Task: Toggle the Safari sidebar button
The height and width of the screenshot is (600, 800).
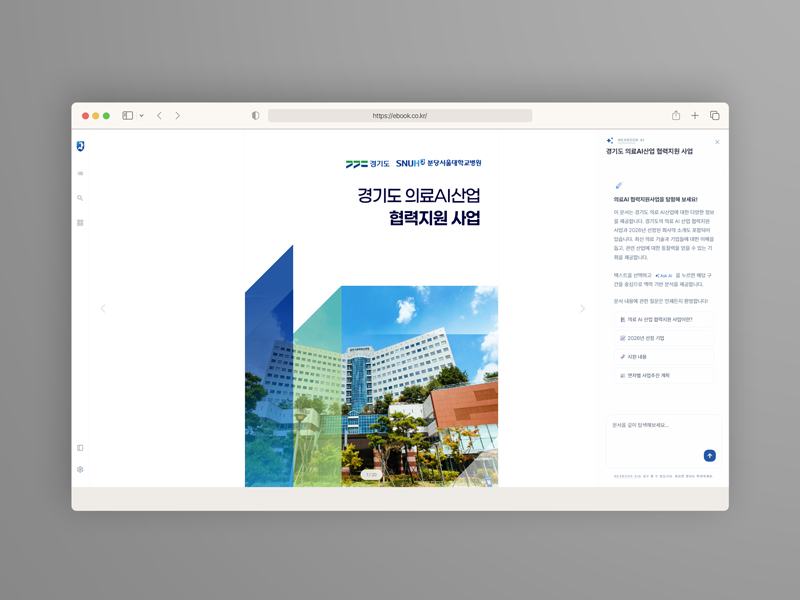Action: point(128,116)
